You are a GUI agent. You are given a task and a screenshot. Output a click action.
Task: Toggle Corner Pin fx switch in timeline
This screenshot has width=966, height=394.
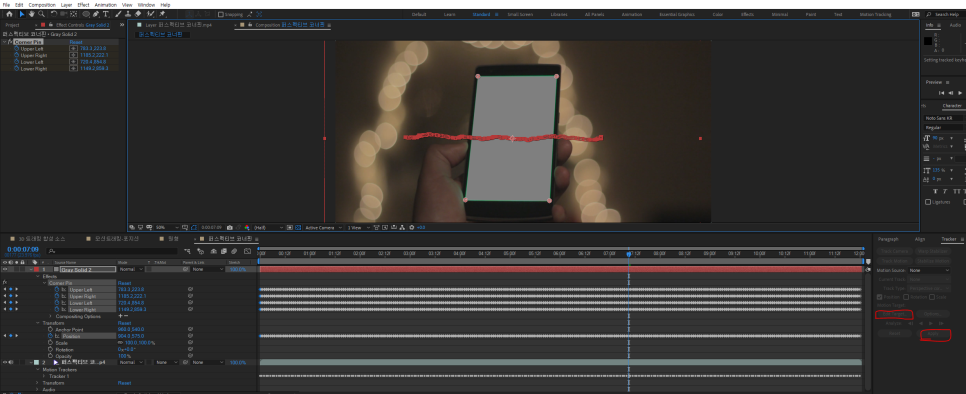[x=5, y=283]
